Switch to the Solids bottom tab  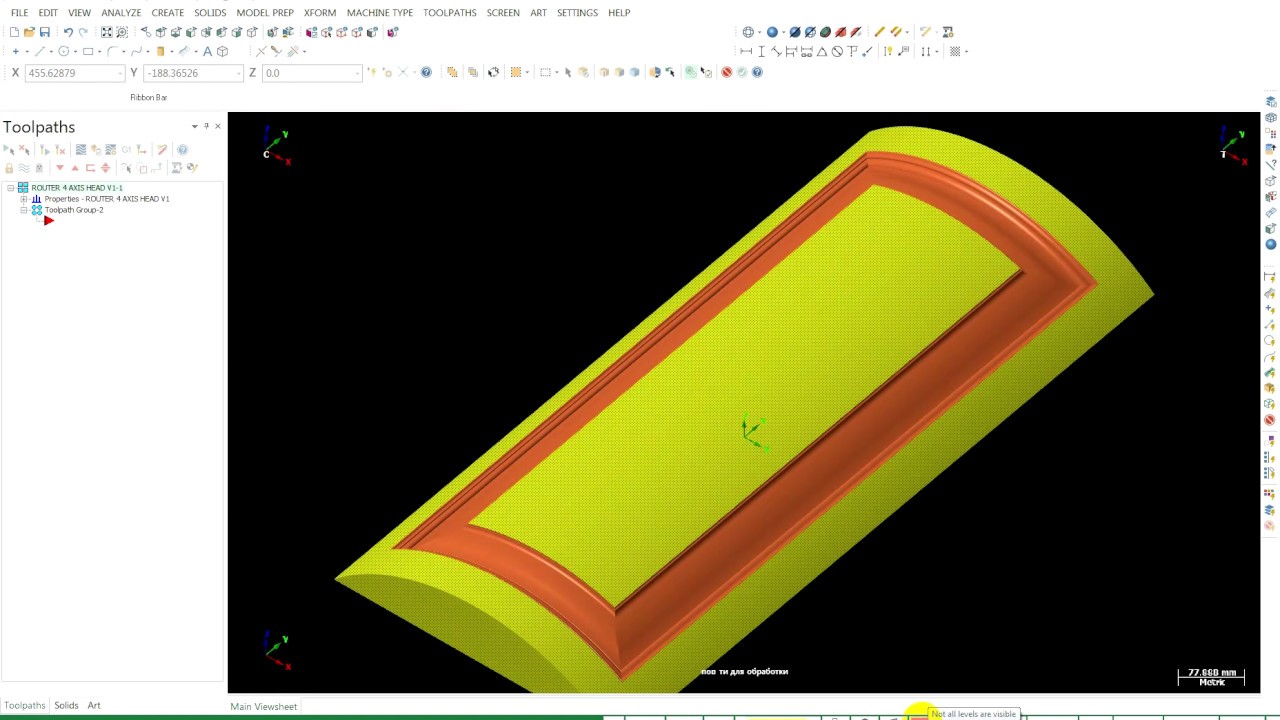coord(66,705)
